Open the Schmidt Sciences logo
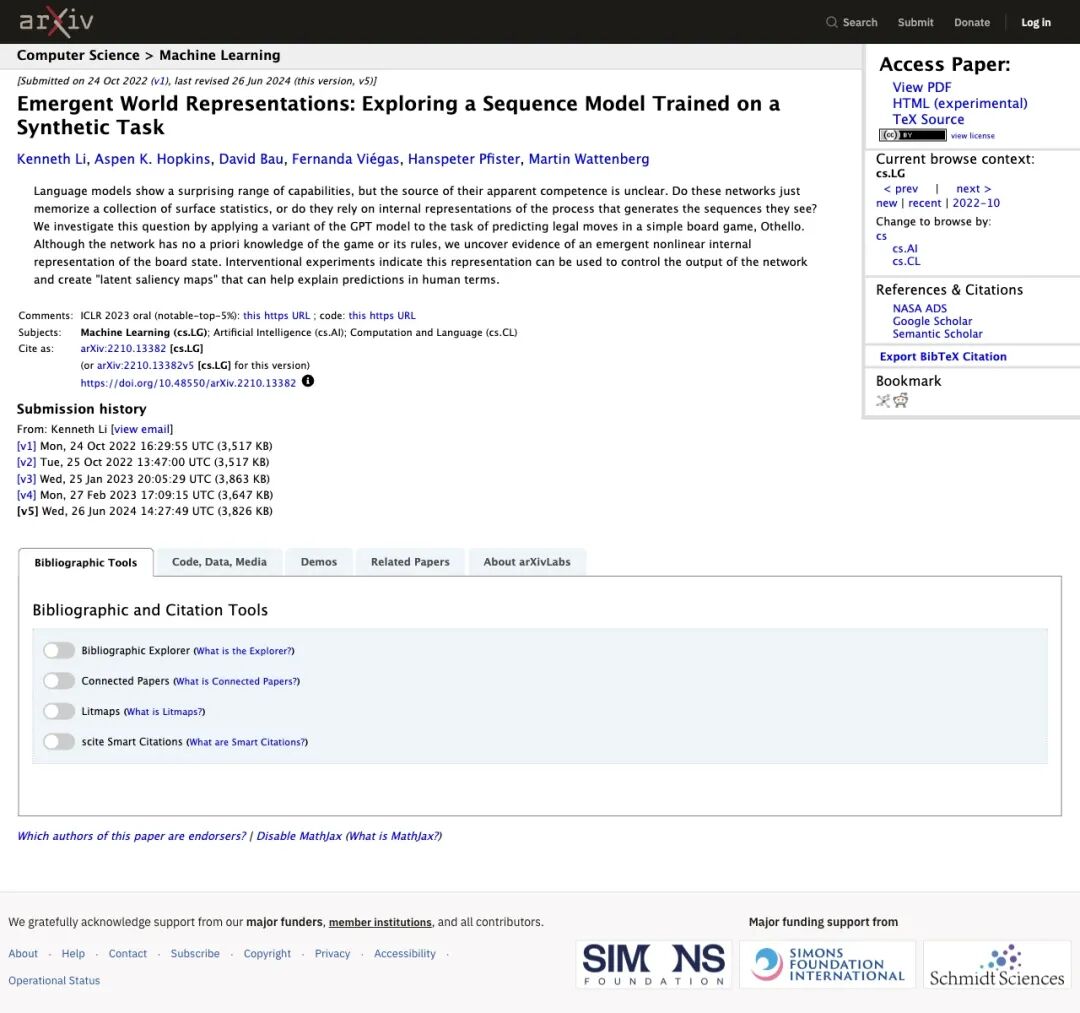1080x1013 pixels. coord(997,964)
